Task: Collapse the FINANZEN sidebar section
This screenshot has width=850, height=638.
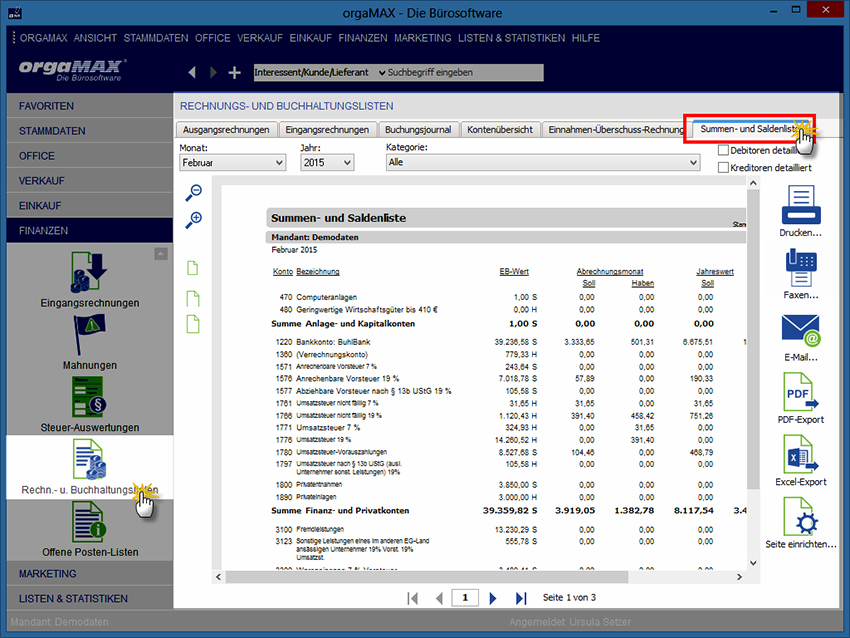Action: click(x=90, y=231)
